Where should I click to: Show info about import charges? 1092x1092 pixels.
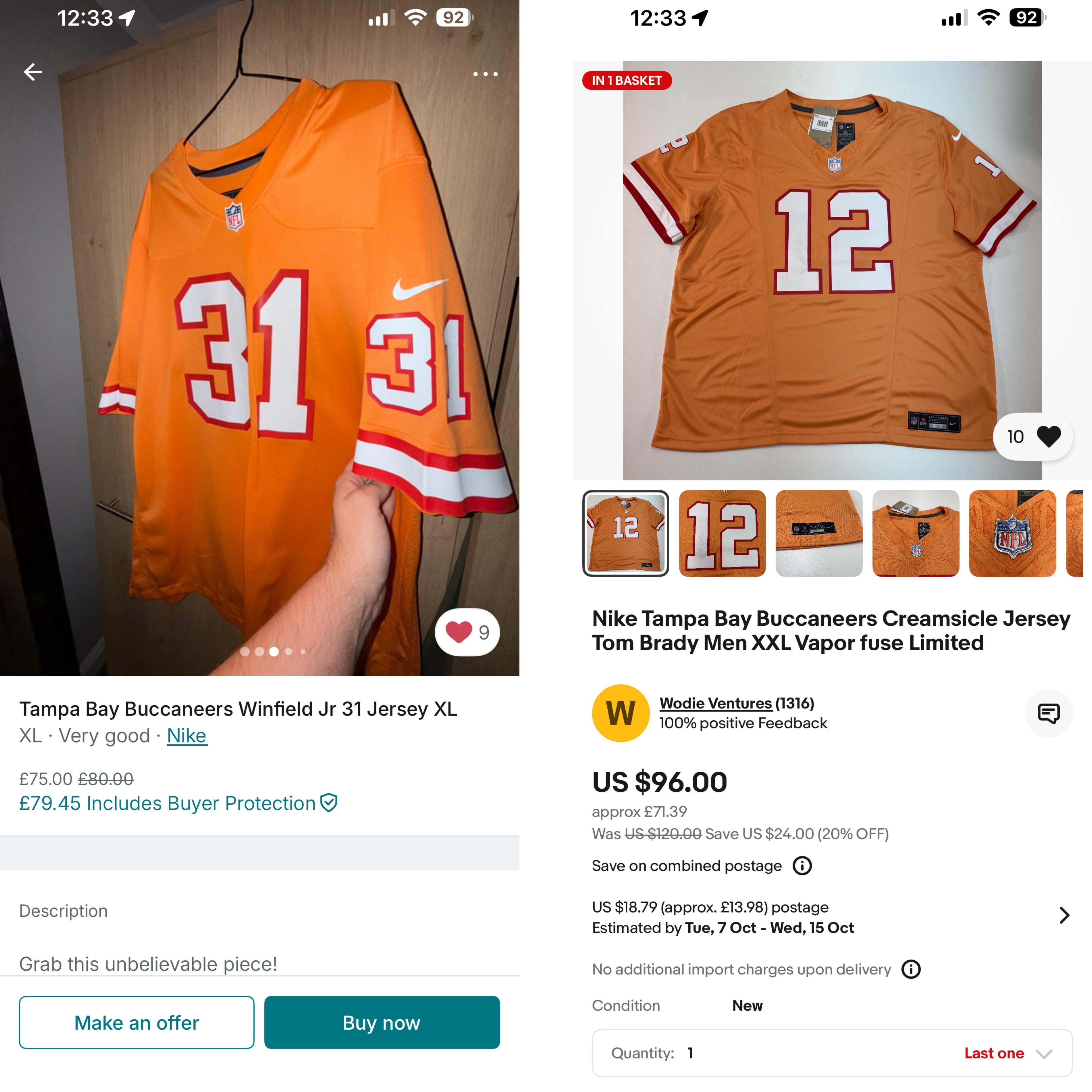tap(911, 969)
